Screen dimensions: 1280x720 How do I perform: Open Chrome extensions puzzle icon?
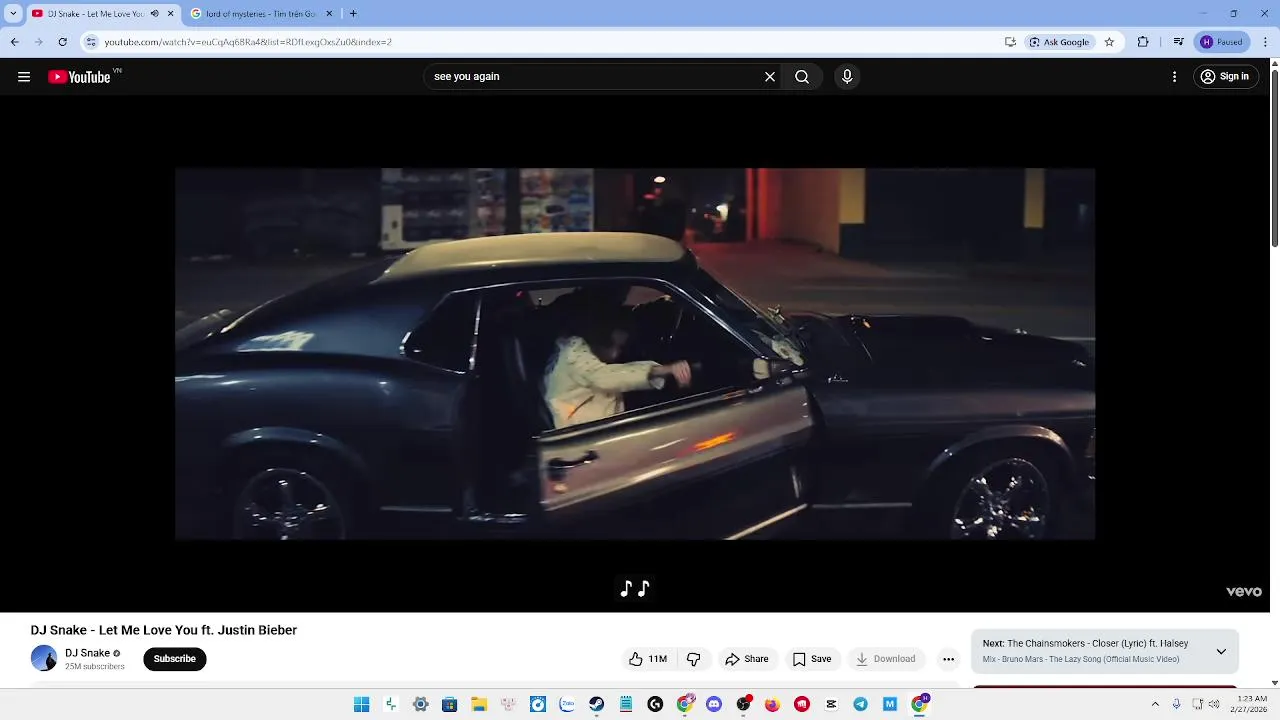[x=1143, y=42]
